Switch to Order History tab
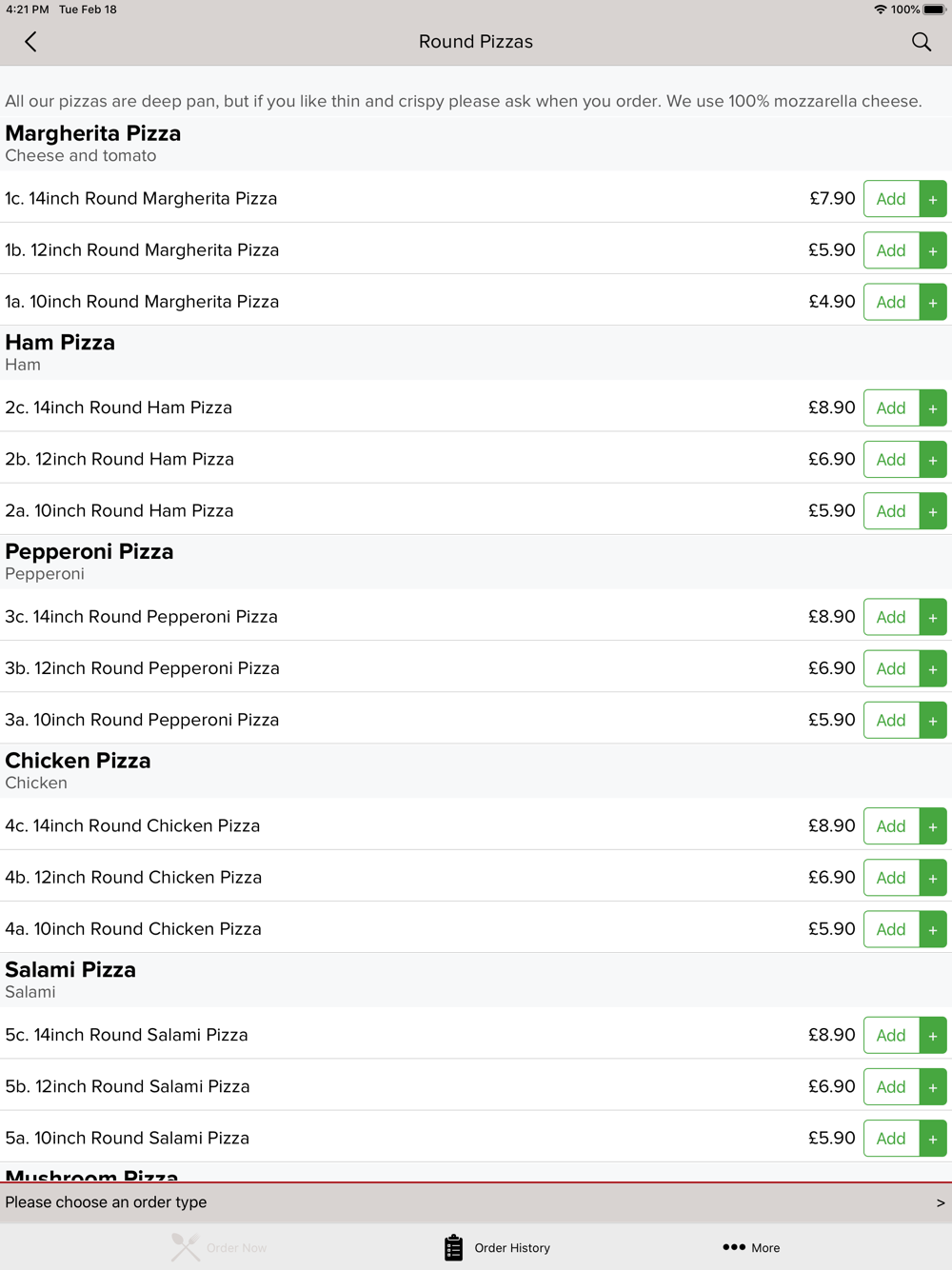The width and height of the screenshot is (952, 1270). click(497, 1247)
